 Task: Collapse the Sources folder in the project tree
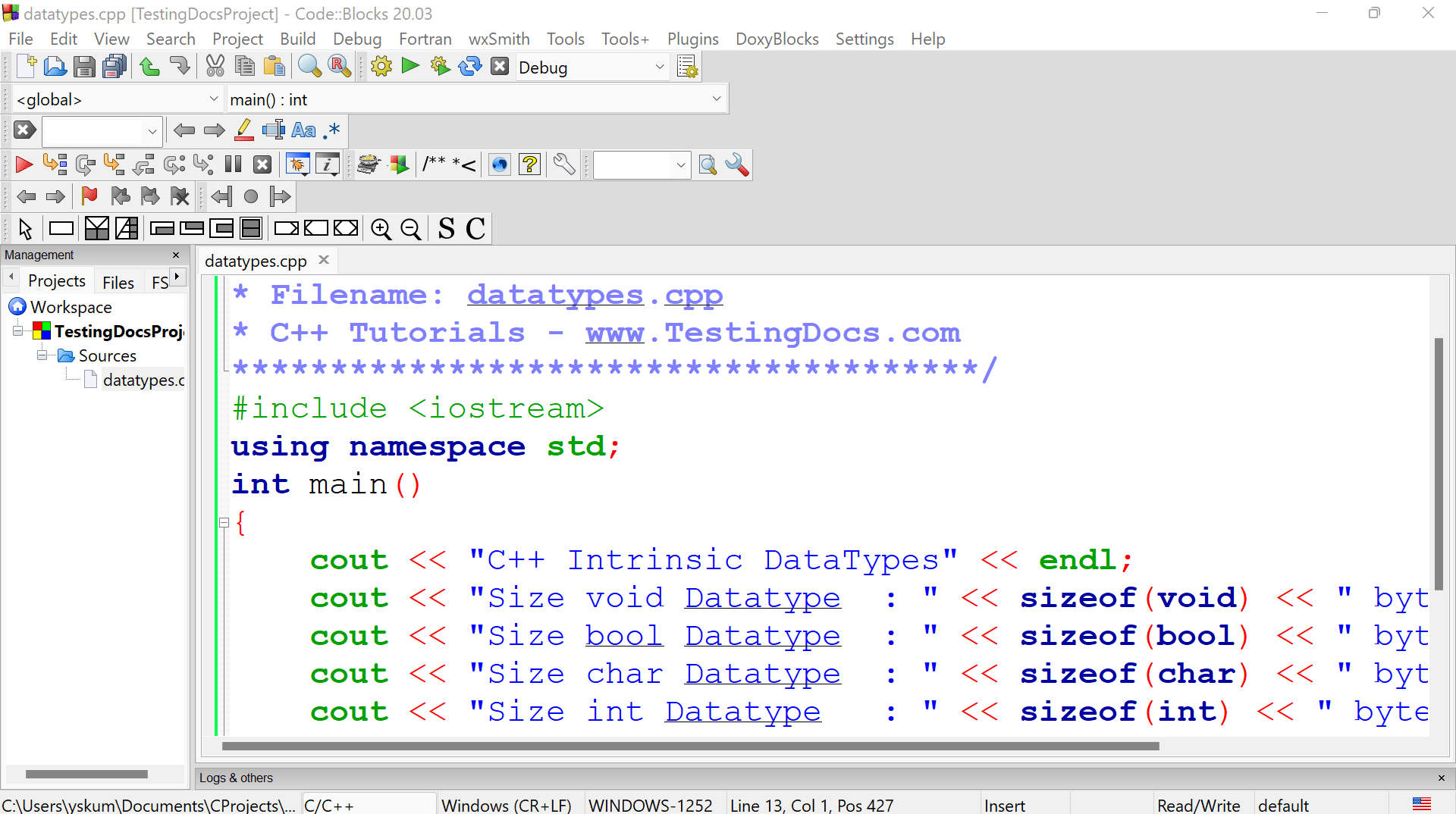click(42, 355)
